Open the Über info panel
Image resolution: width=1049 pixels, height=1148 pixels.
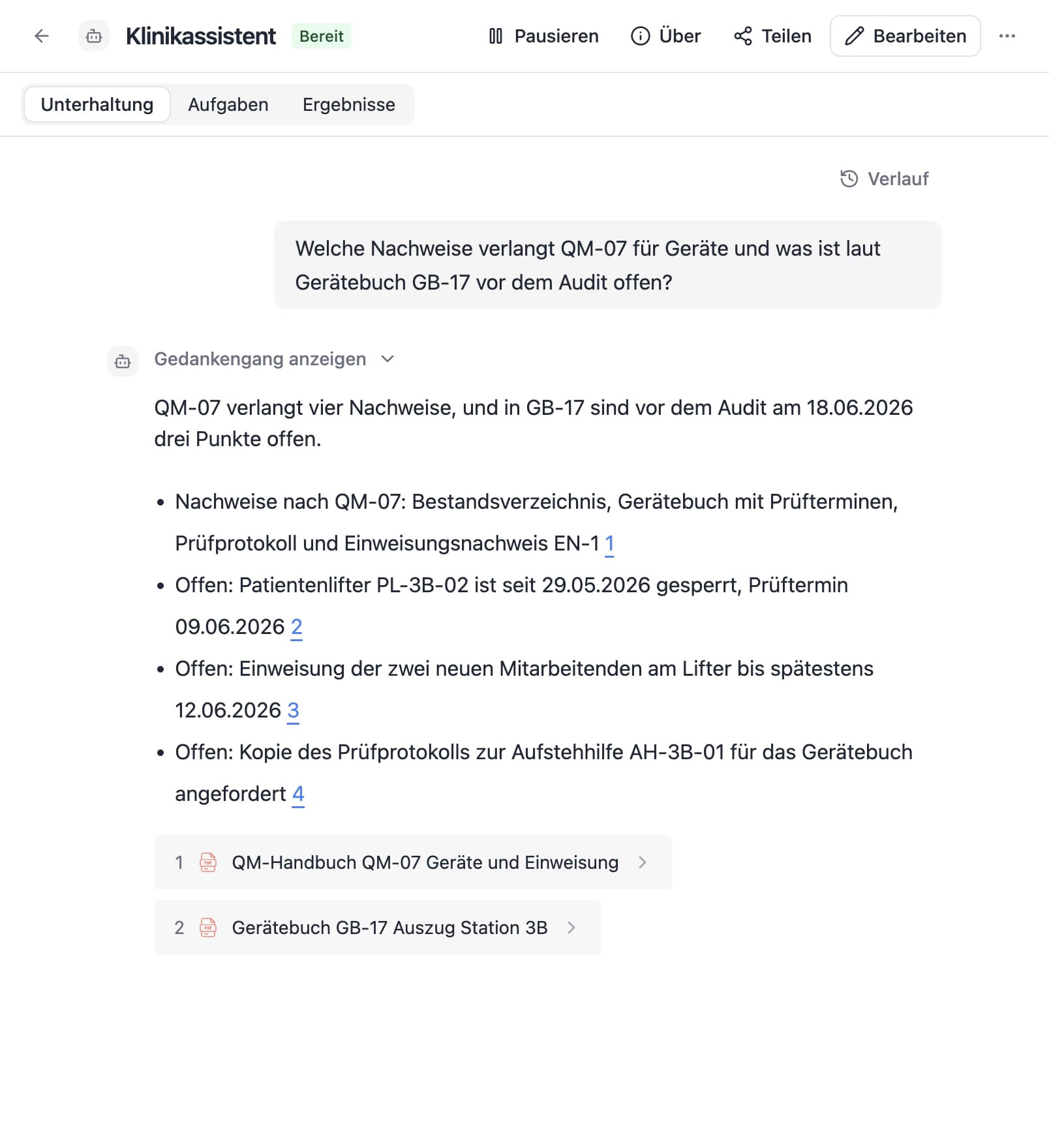tap(665, 36)
